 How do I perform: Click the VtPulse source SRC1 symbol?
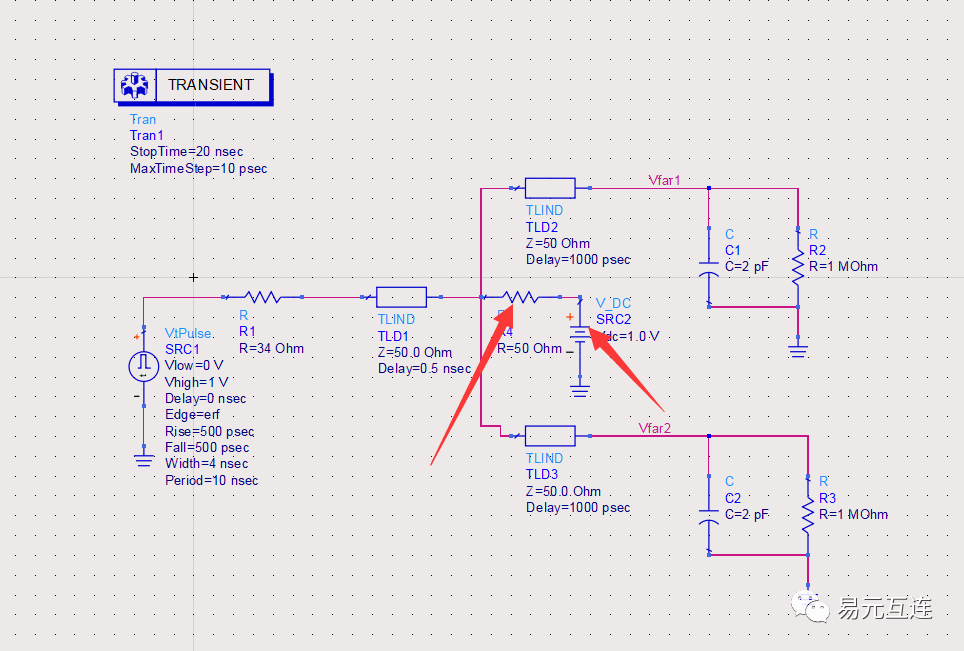143,366
